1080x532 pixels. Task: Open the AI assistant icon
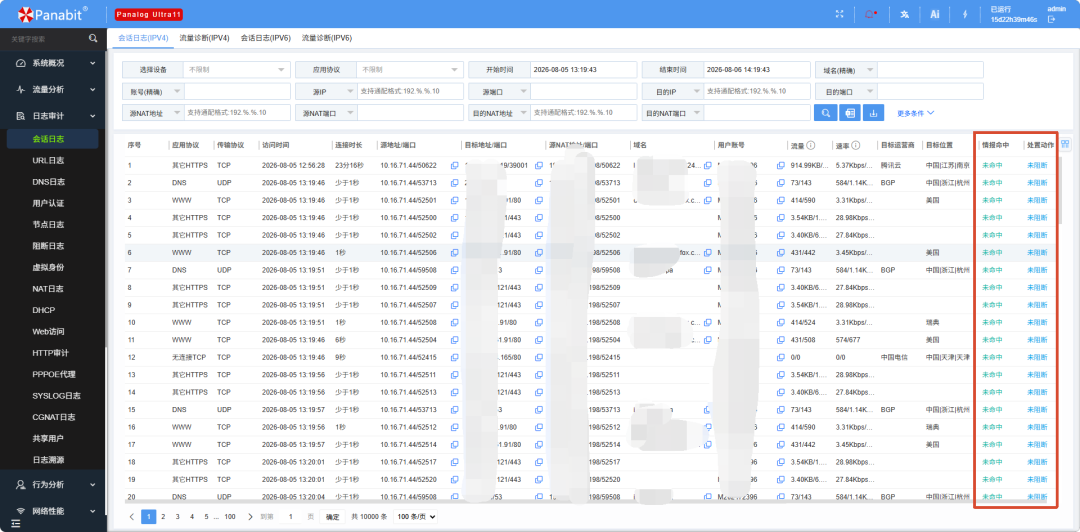coord(935,14)
